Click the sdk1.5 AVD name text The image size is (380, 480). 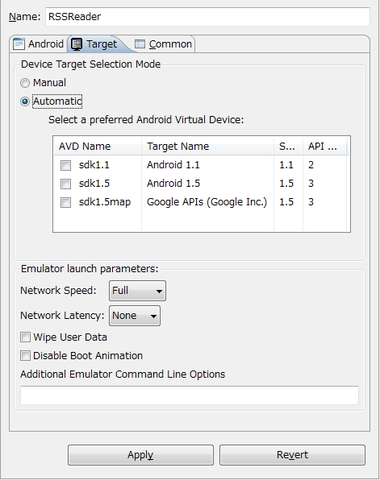click(94, 183)
